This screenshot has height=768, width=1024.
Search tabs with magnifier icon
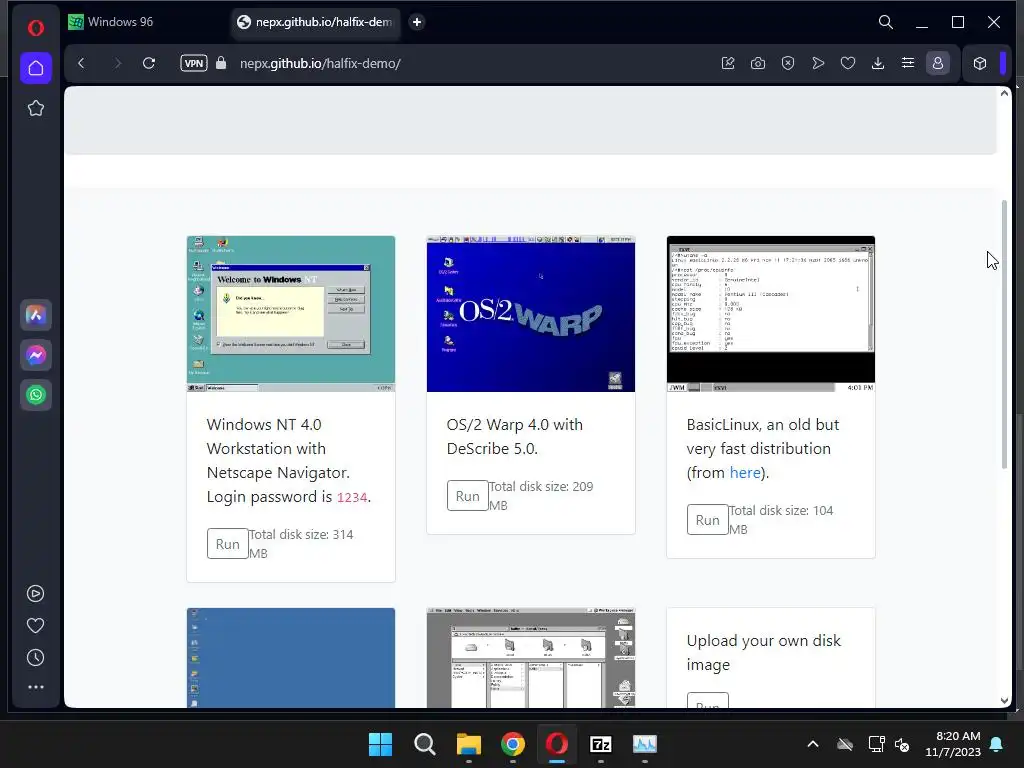(886, 22)
